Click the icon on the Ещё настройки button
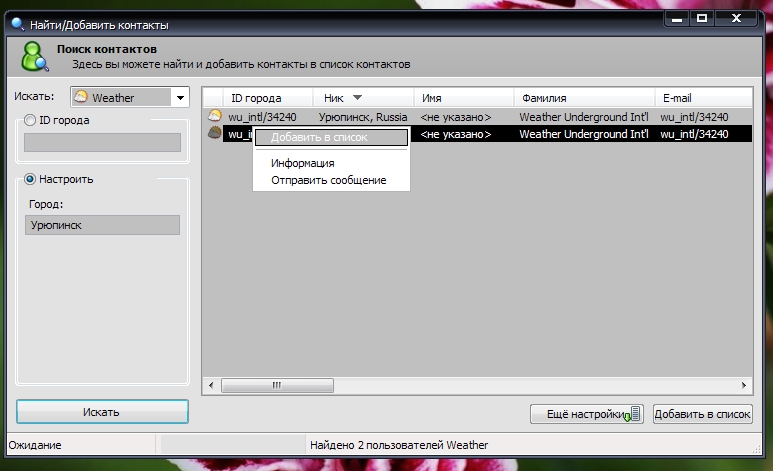 [632, 413]
